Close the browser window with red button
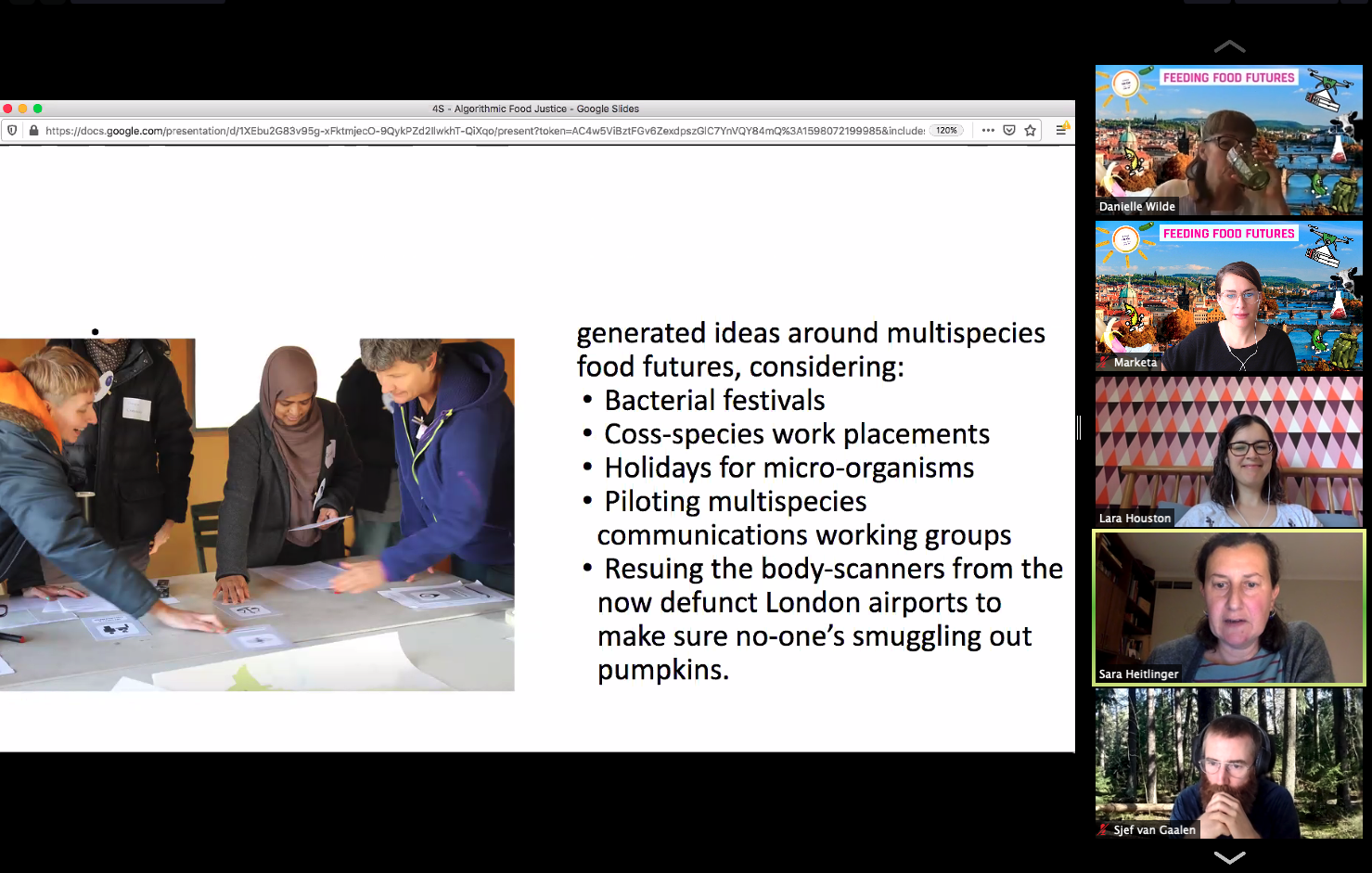The image size is (1372, 873). pyautogui.click(x=7, y=109)
